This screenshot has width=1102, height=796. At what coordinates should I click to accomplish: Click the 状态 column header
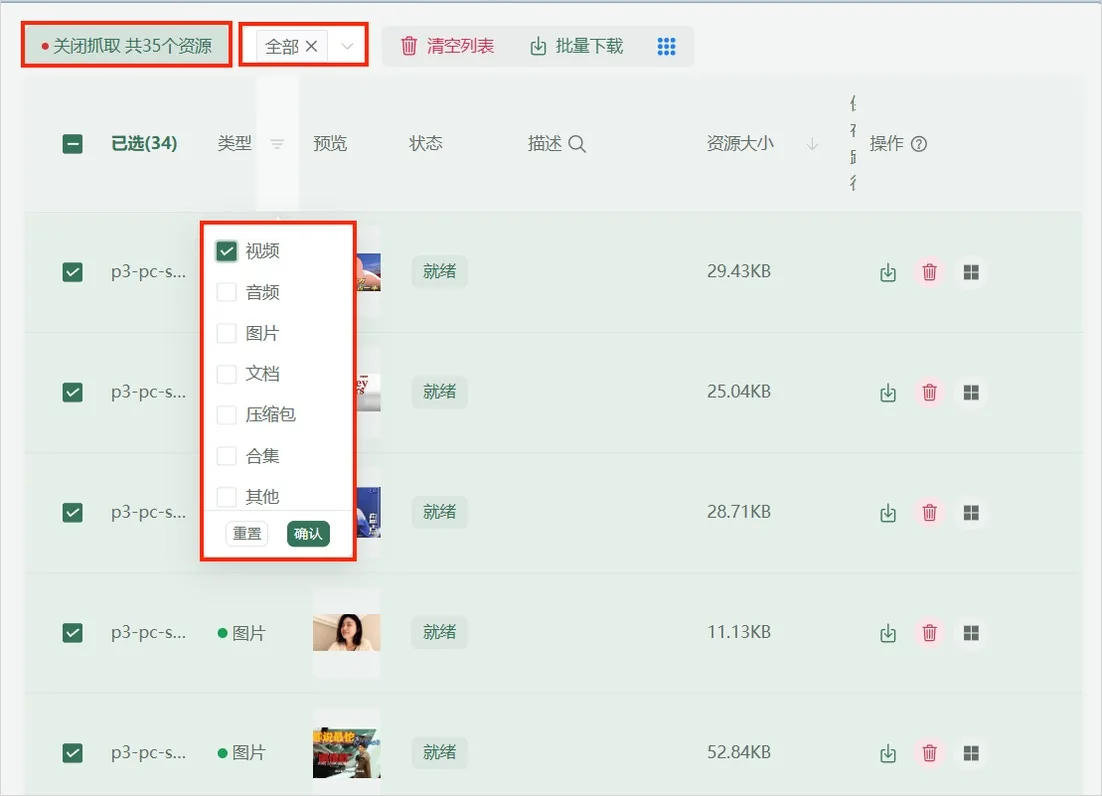pyautogui.click(x=426, y=143)
